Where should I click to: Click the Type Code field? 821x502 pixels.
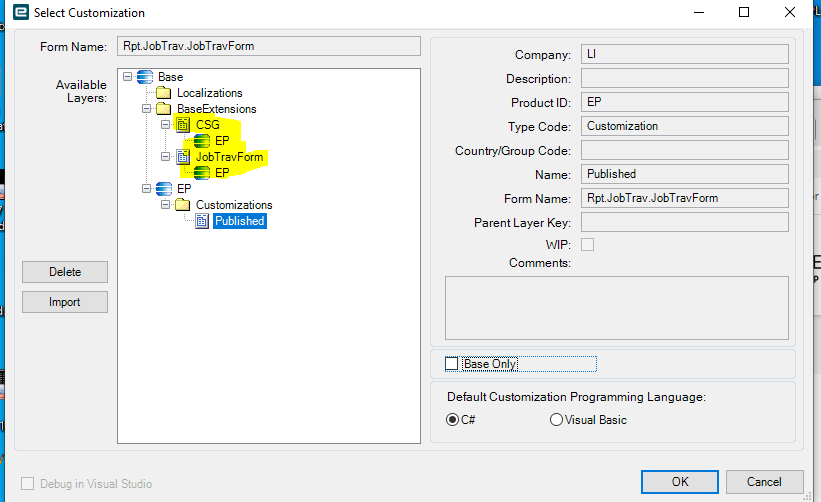684,126
